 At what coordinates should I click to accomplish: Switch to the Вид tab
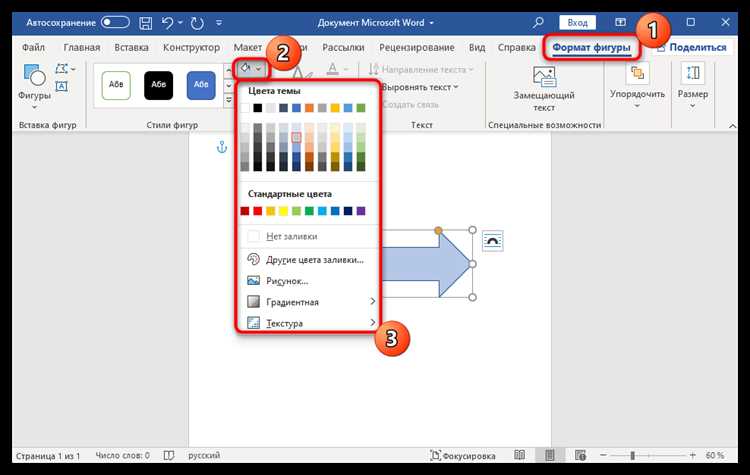point(476,47)
